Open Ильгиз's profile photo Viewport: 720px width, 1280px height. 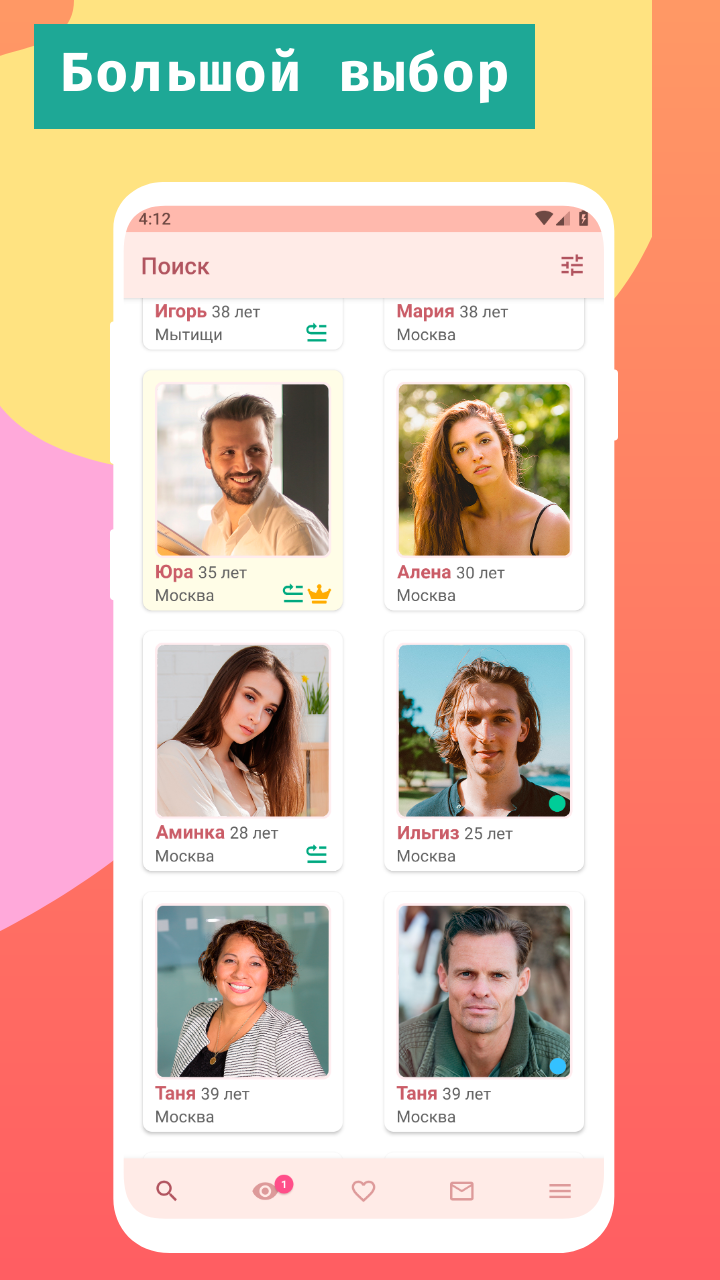485,731
